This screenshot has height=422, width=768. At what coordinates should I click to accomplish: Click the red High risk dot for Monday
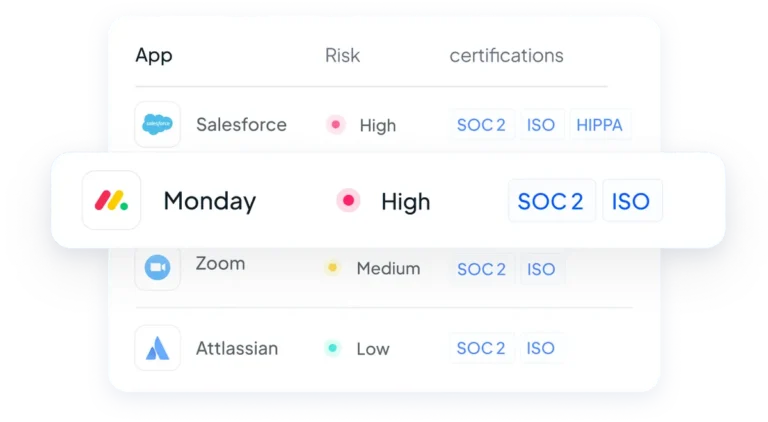[348, 201]
